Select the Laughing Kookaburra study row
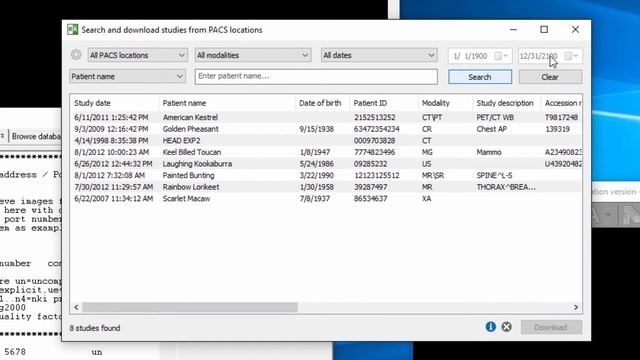This screenshot has height=360, width=640. (326, 164)
